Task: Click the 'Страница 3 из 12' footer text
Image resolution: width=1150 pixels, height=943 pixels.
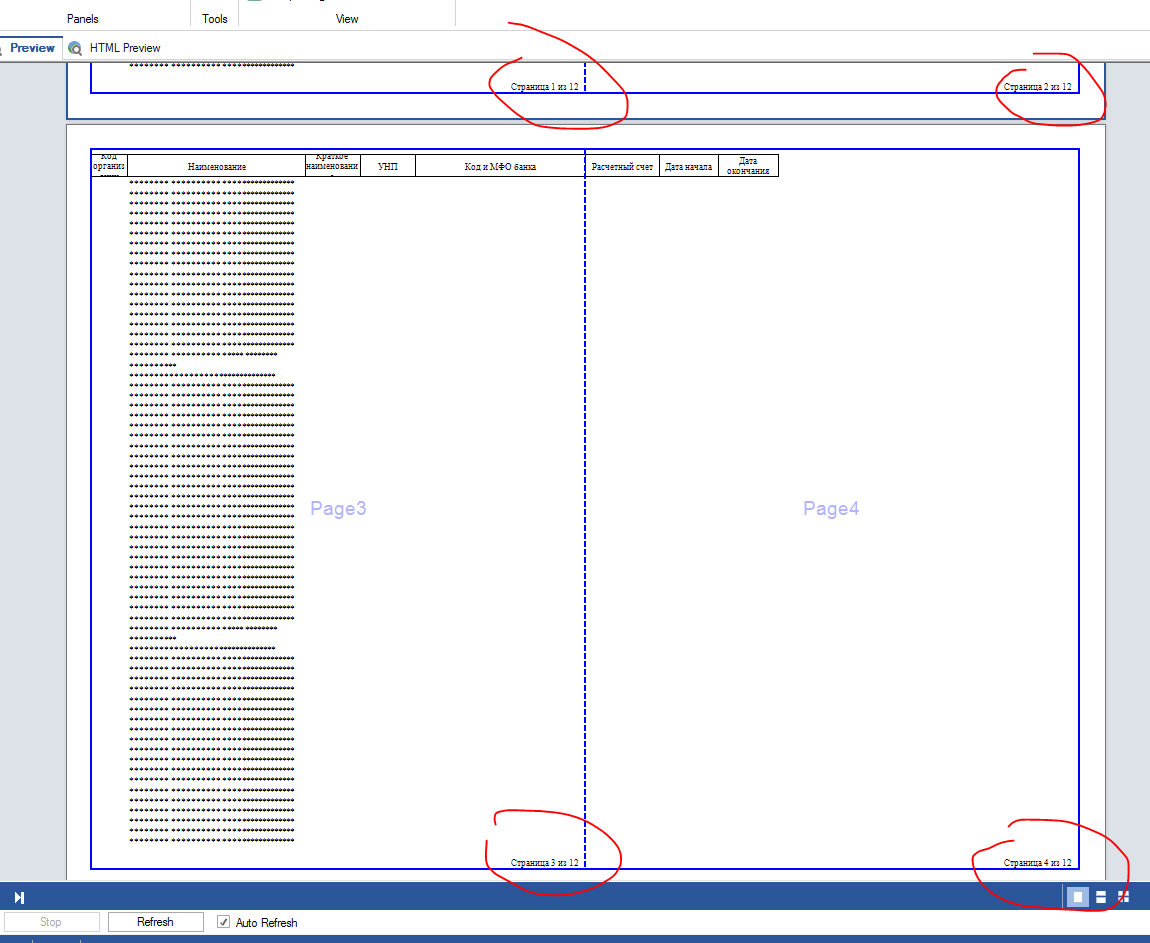Action: point(544,862)
